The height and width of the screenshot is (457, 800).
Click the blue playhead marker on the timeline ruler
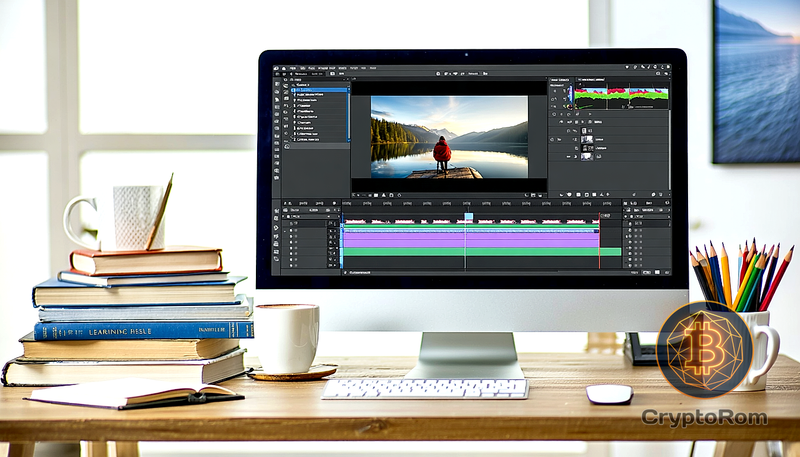[468, 216]
